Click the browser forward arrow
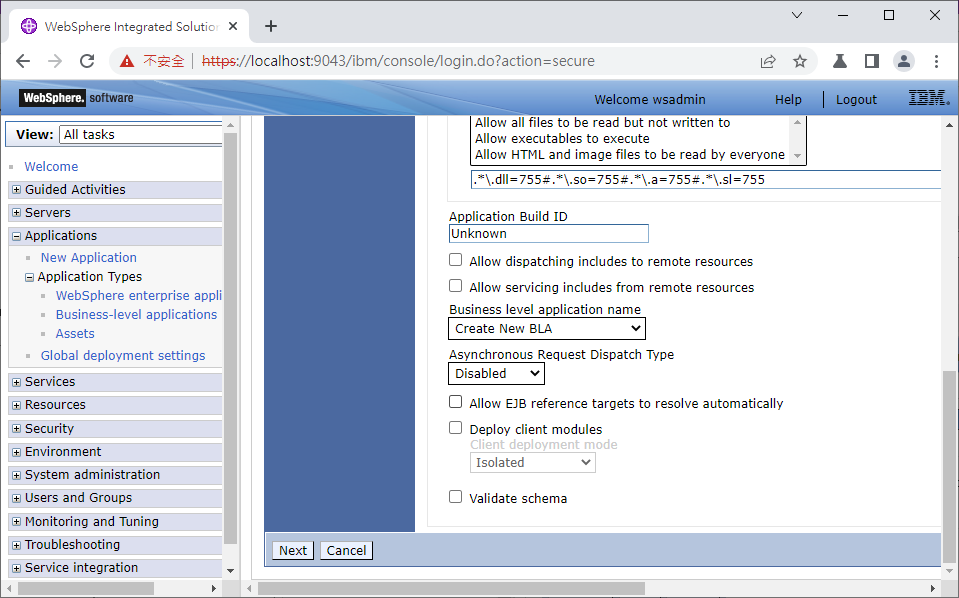This screenshot has height=598, width=959. click(x=55, y=61)
